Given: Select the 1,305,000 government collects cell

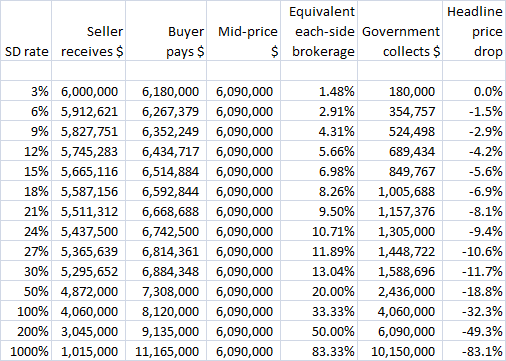Looking at the screenshot, I should tap(400, 231).
